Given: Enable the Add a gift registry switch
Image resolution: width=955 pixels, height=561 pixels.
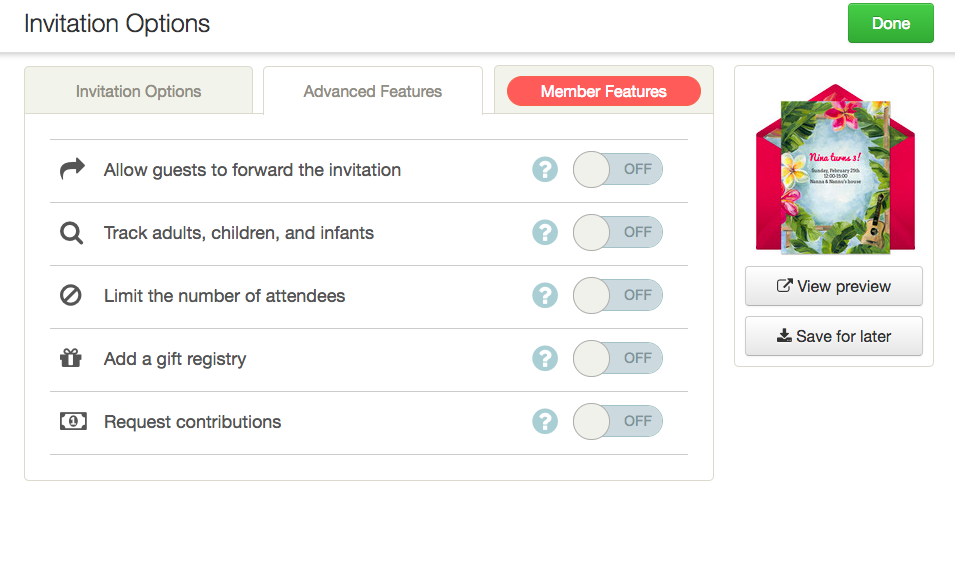Looking at the screenshot, I should 617,358.
